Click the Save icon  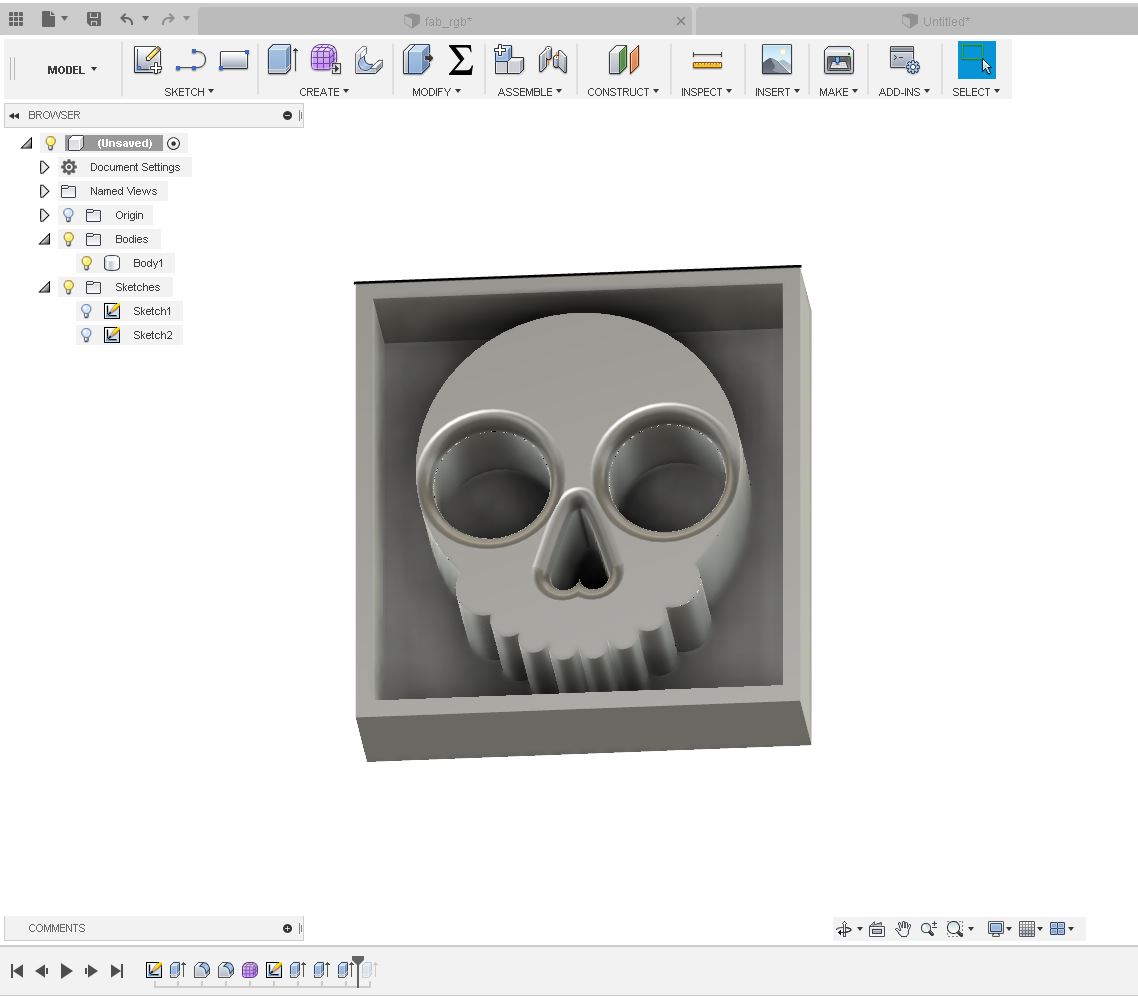click(94, 19)
